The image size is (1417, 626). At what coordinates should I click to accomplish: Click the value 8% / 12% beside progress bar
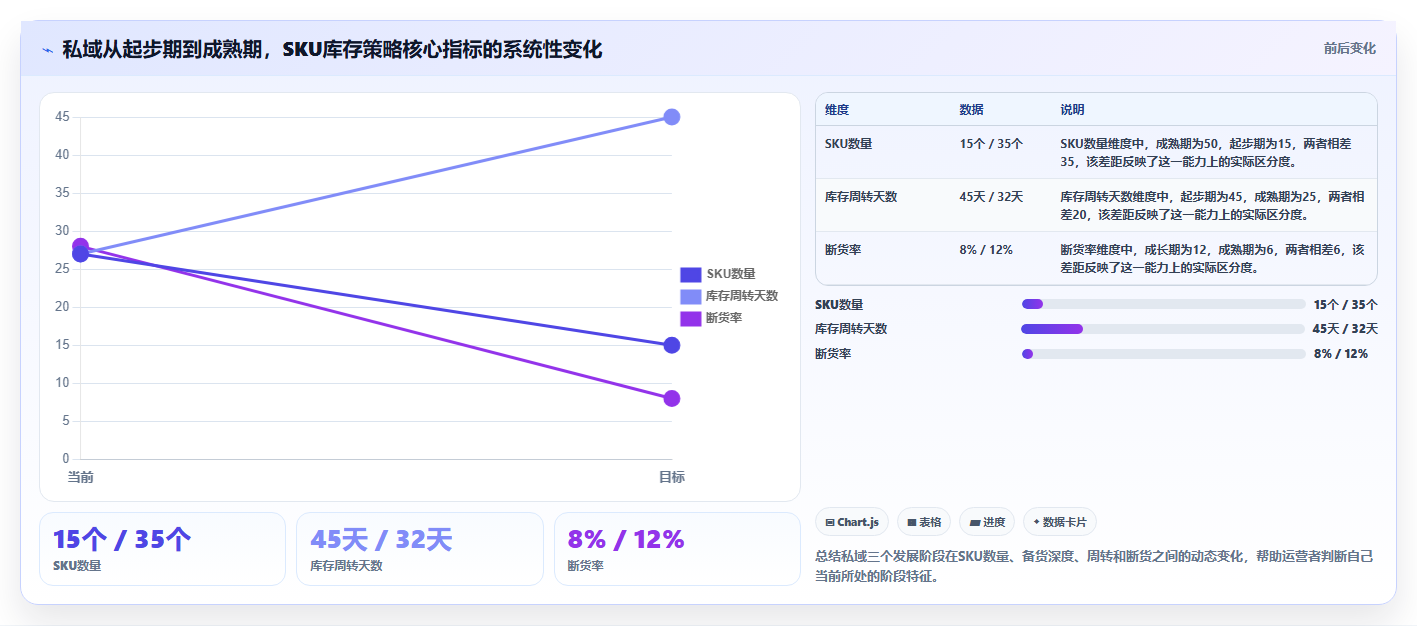[1341, 354]
